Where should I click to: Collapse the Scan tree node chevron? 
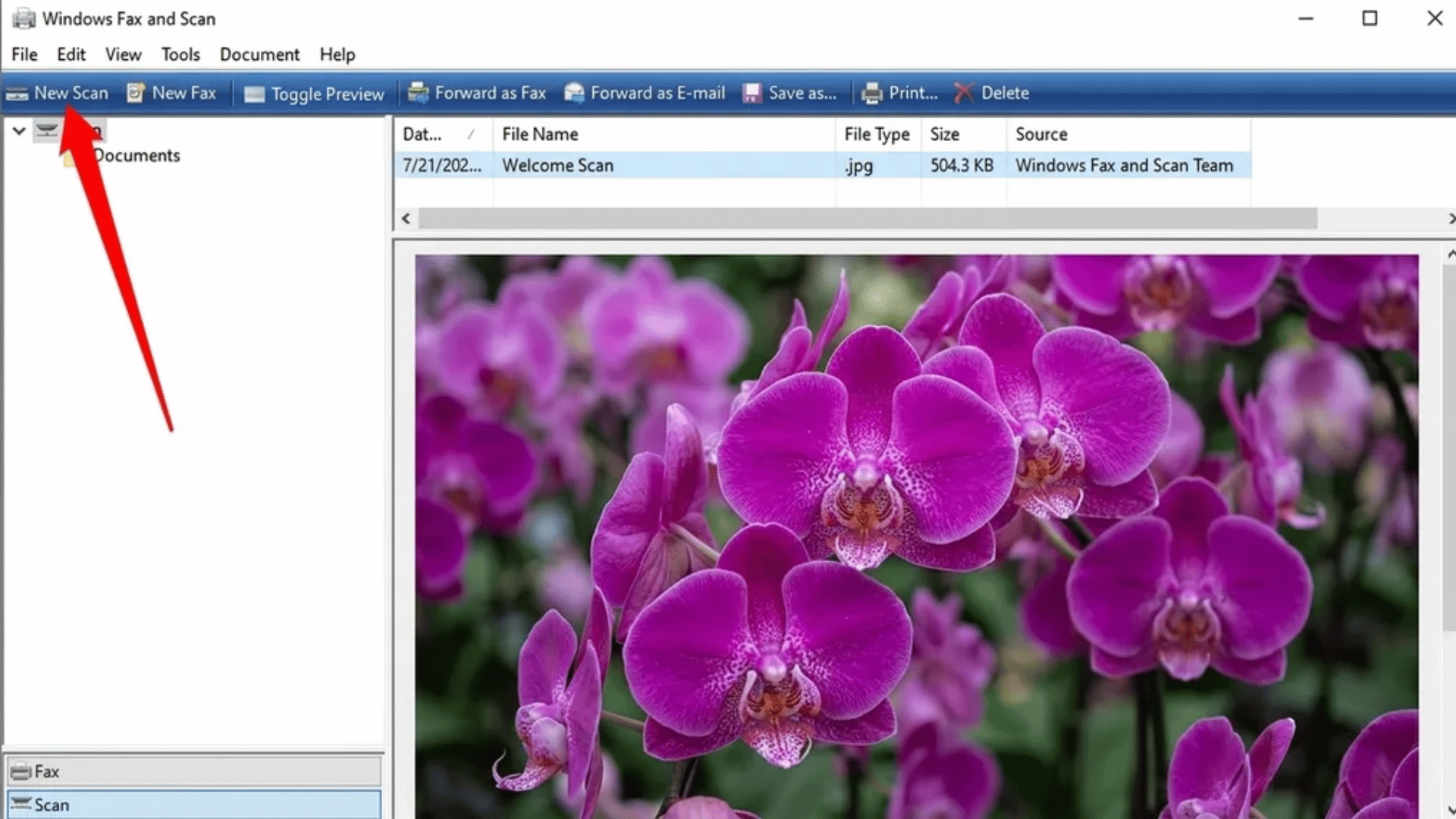pos(19,130)
